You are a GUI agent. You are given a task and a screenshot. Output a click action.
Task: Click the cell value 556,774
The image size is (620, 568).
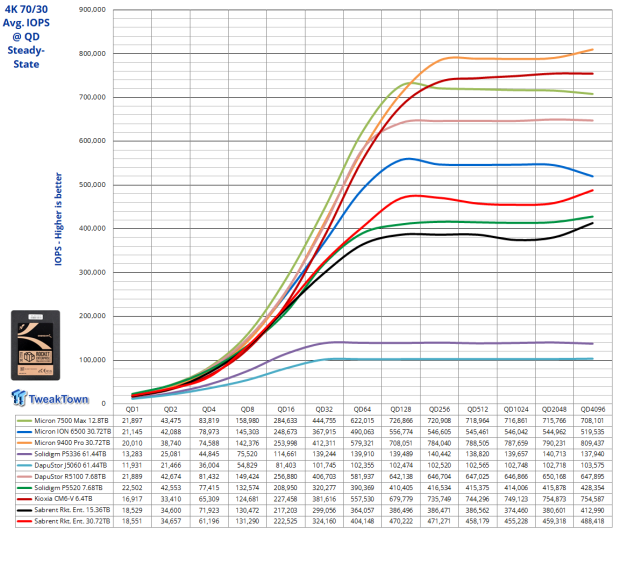pos(401,432)
